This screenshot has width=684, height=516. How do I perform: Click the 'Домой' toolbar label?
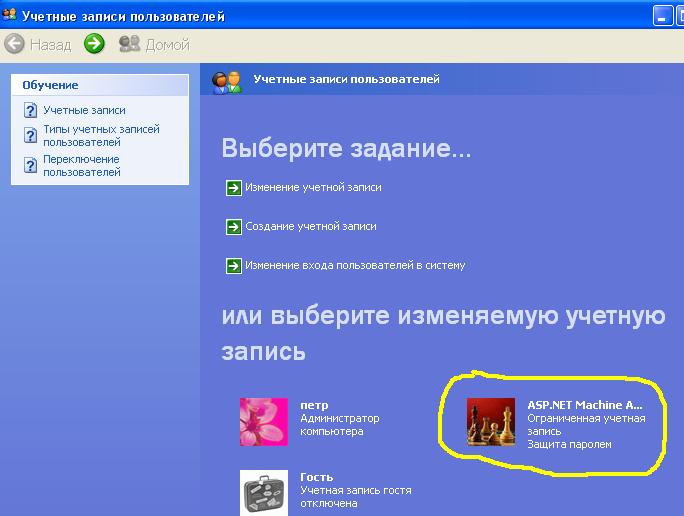coord(168,44)
